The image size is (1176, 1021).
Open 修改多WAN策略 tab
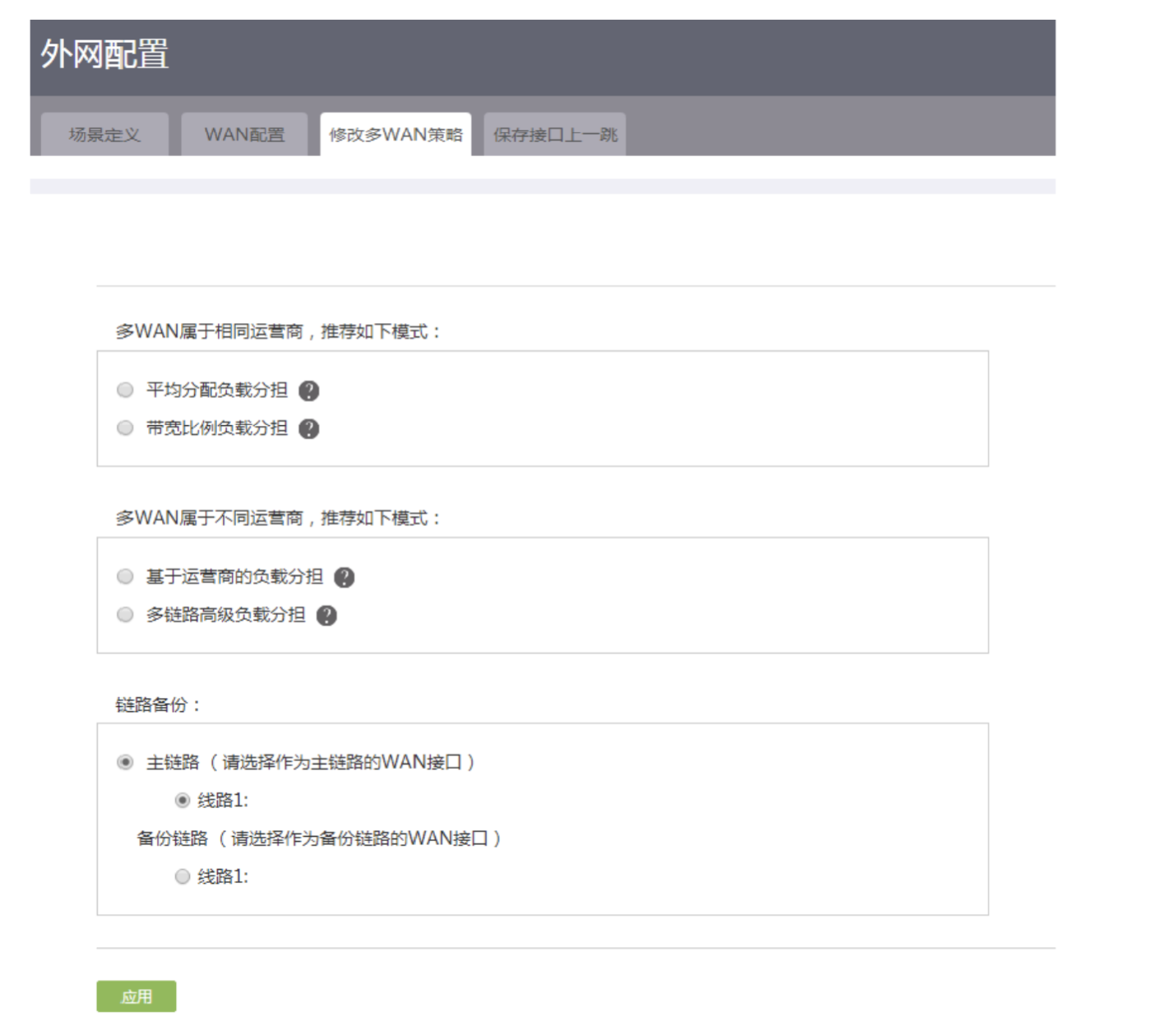(x=396, y=134)
